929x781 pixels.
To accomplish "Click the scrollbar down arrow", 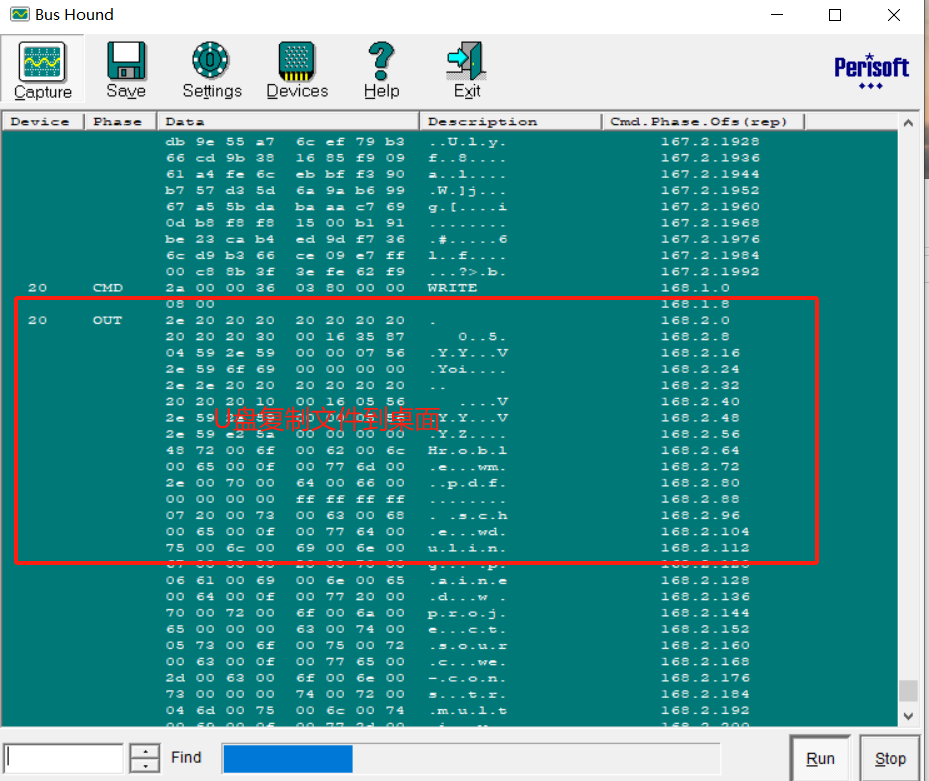I will [x=908, y=716].
